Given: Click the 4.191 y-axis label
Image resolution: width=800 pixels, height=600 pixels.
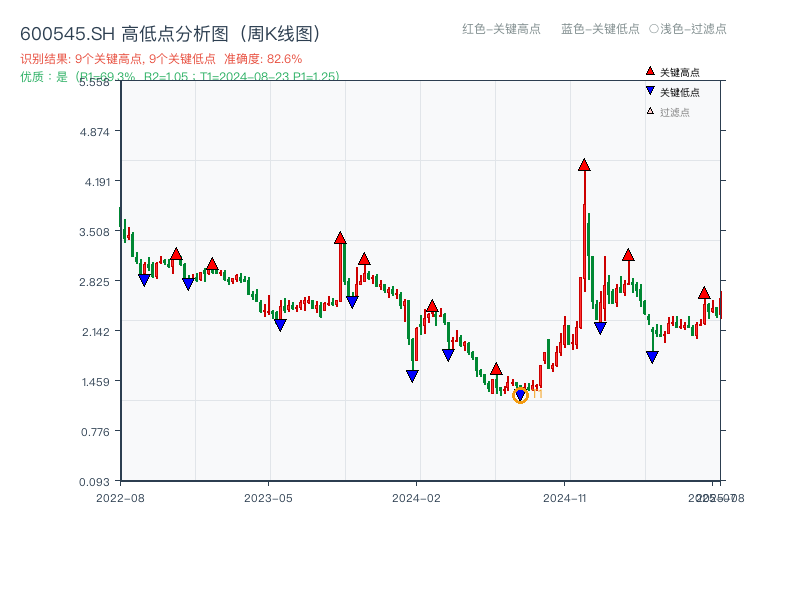Looking at the screenshot, I should [x=97, y=182].
